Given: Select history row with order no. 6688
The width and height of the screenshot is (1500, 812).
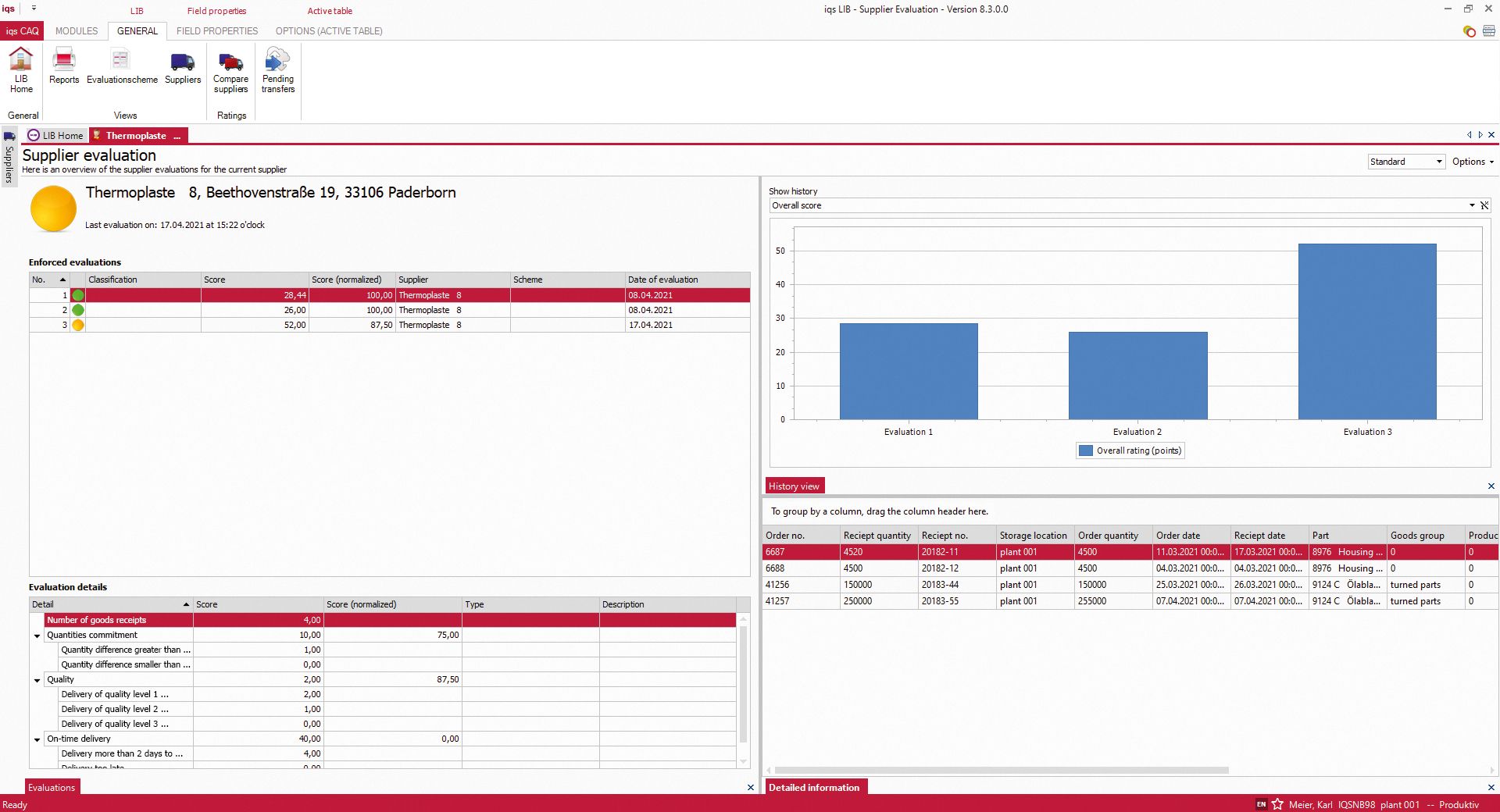Looking at the screenshot, I should pyautogui.click(x=1130, y=568).
